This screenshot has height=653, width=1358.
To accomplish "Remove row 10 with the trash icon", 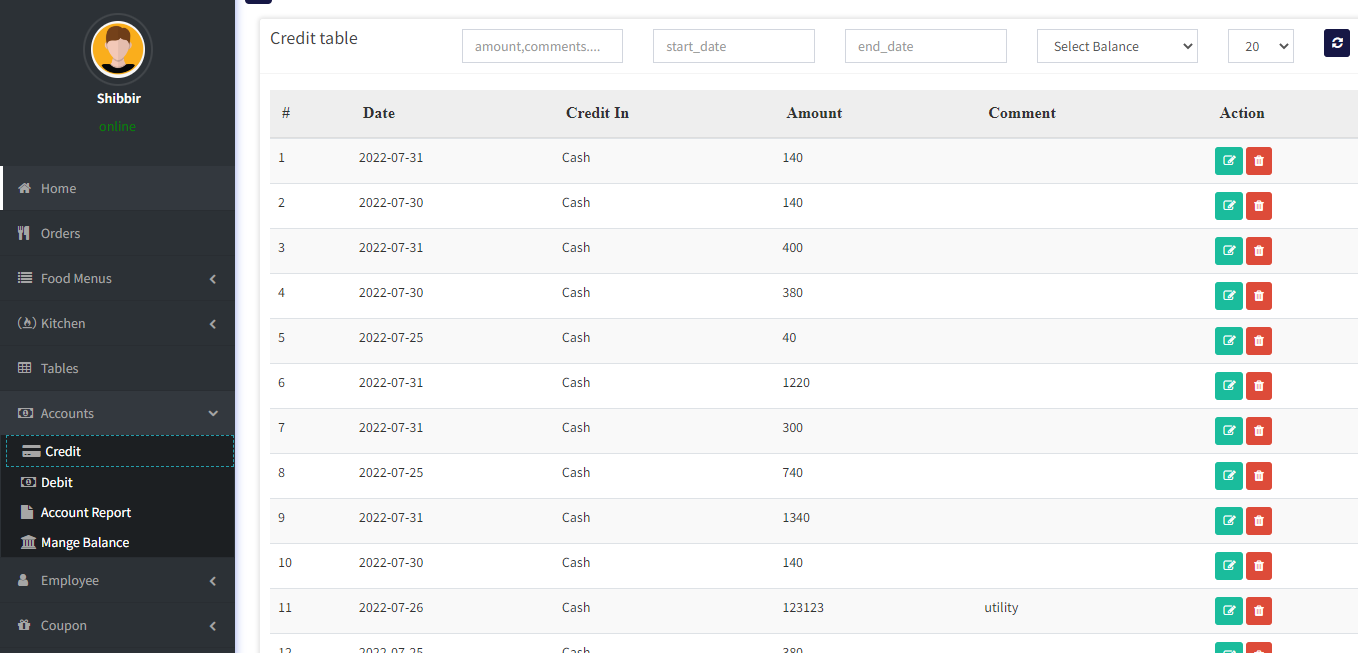I will click(x=1259, y=566).
